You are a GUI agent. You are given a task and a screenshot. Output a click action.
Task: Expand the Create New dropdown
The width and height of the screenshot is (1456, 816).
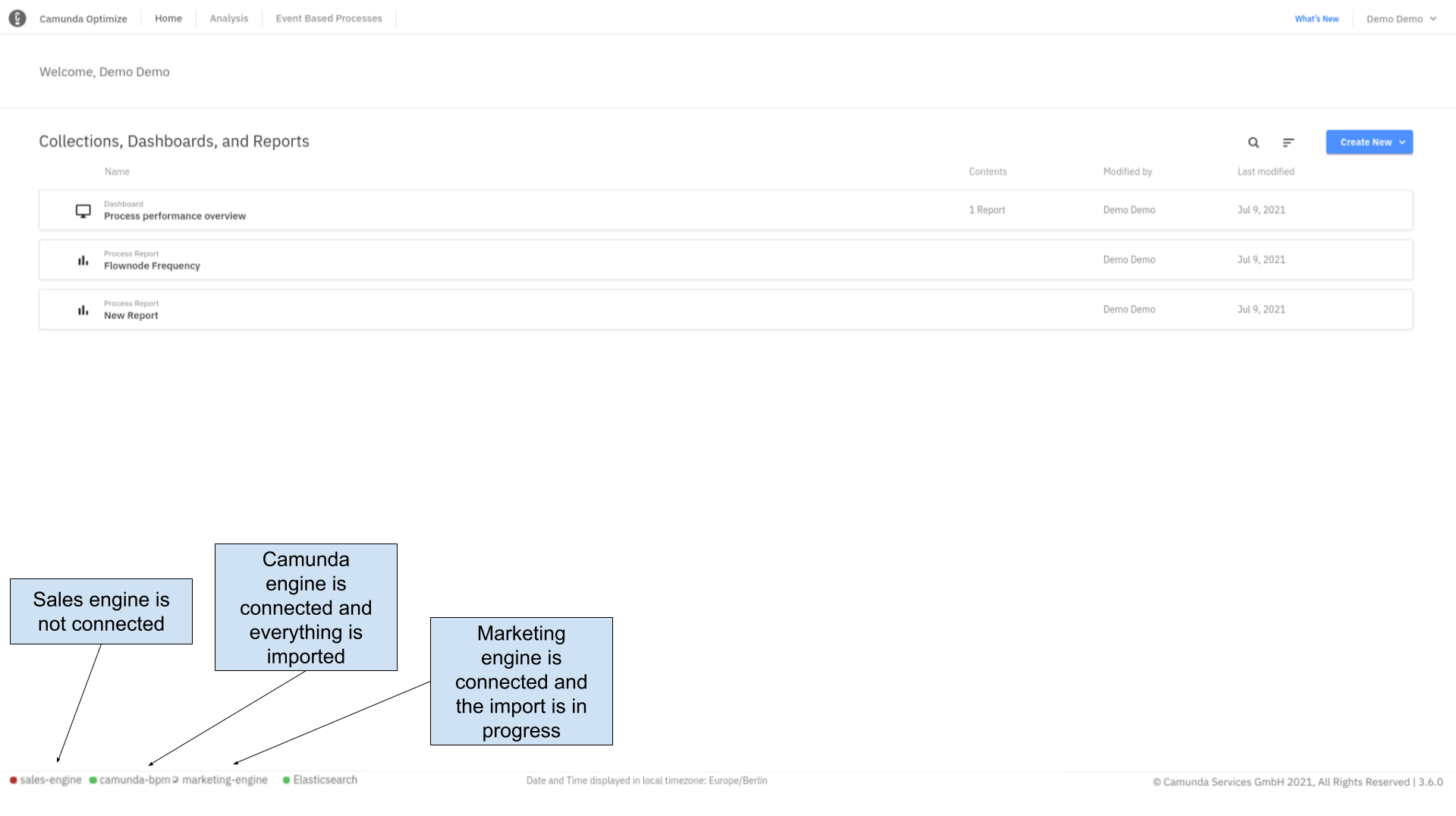[1401, 142]
